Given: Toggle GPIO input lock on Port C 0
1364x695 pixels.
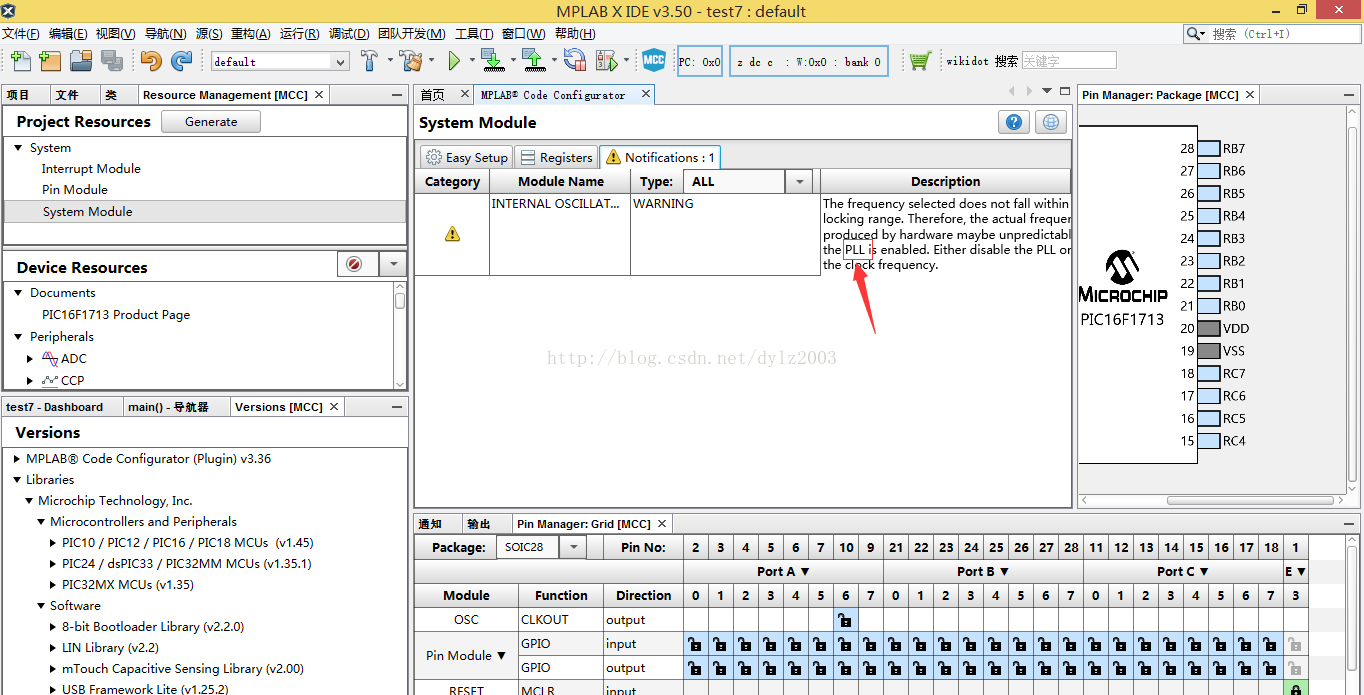Looking at the screenshot, I should [1095, 644].
